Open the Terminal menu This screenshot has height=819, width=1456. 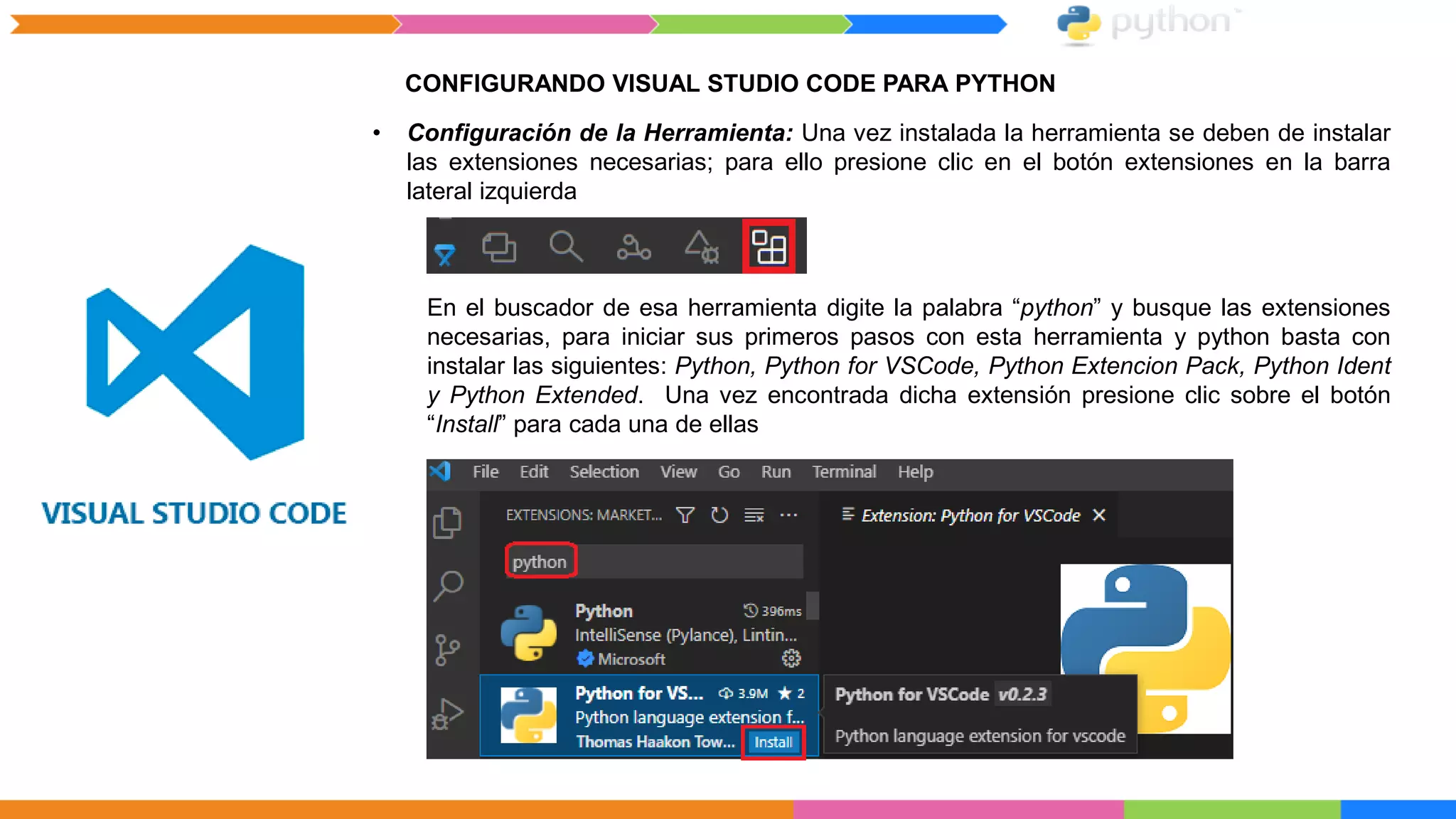click(x=844, y=472)
